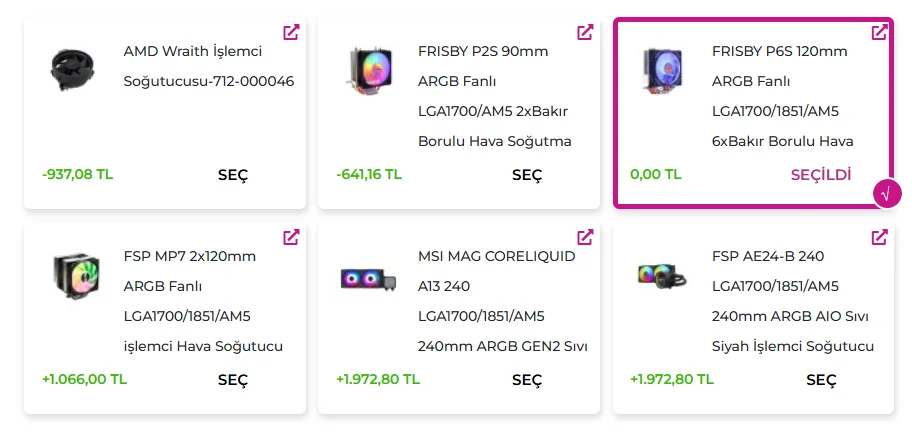The width and height of the screenshot is (912, 436).
Task: Pick FSP AE24-B 240 using SEÇ
Action: (x=821, y=380)
